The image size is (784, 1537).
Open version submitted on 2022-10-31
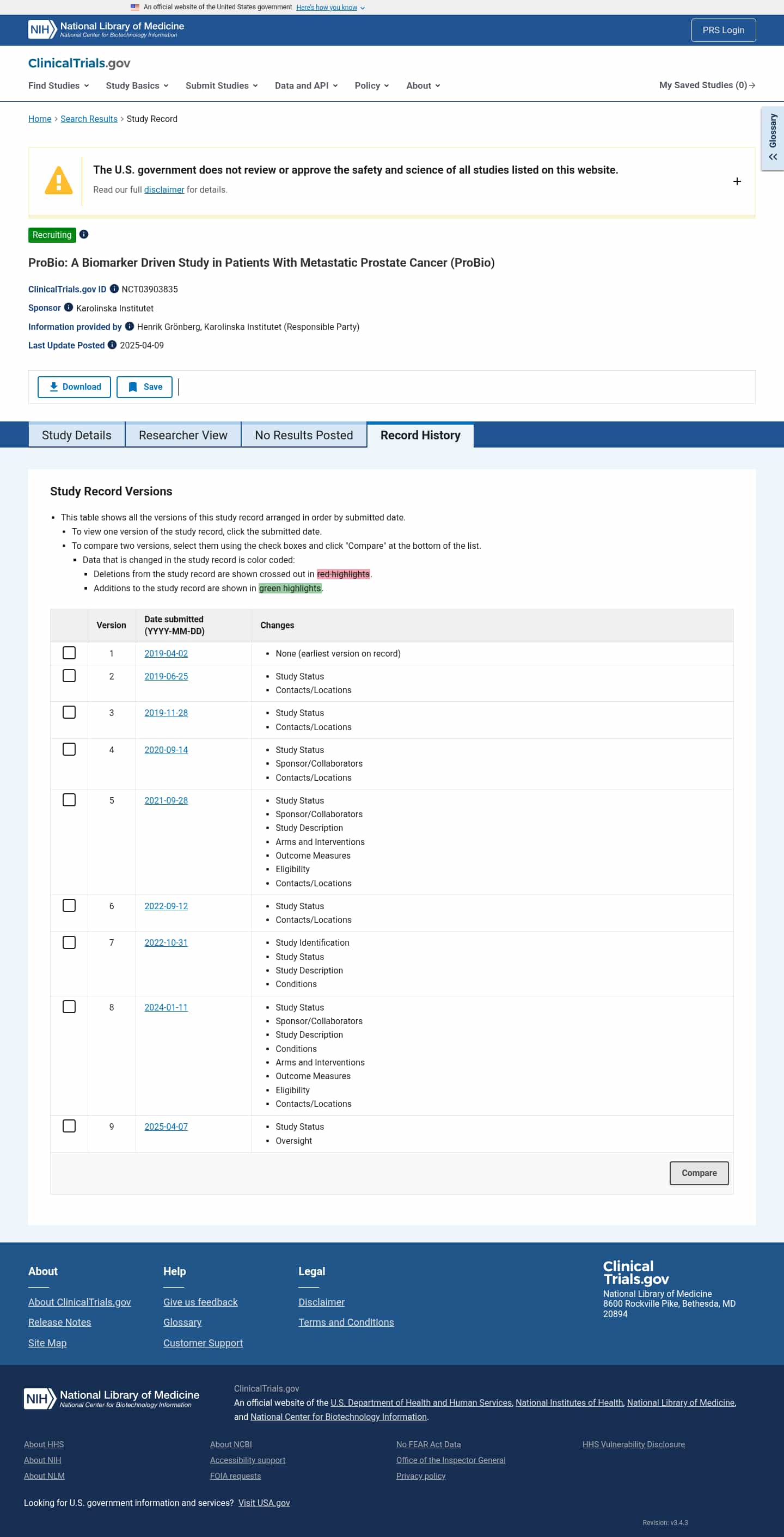tap(166, 942)
